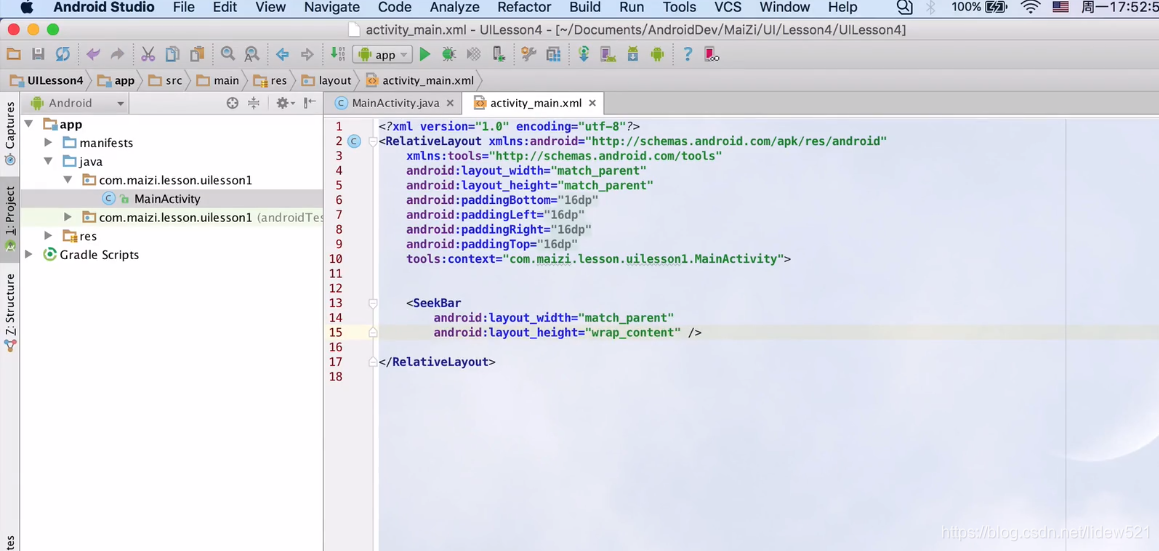Open Project Structure wrench icon

point(528,54)
